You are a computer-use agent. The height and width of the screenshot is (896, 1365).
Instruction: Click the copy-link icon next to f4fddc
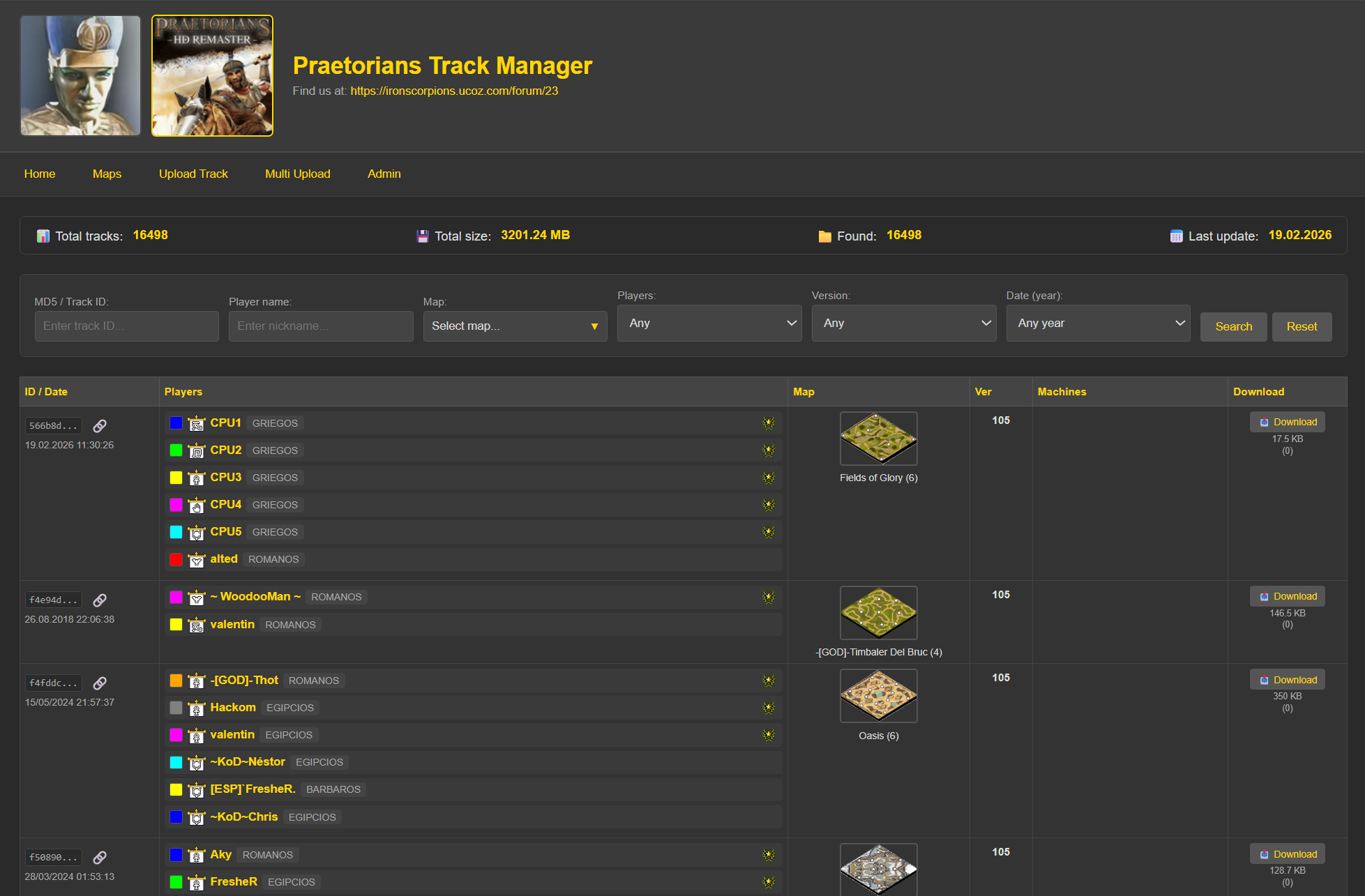pyautogui.click(x=100, y=683)
